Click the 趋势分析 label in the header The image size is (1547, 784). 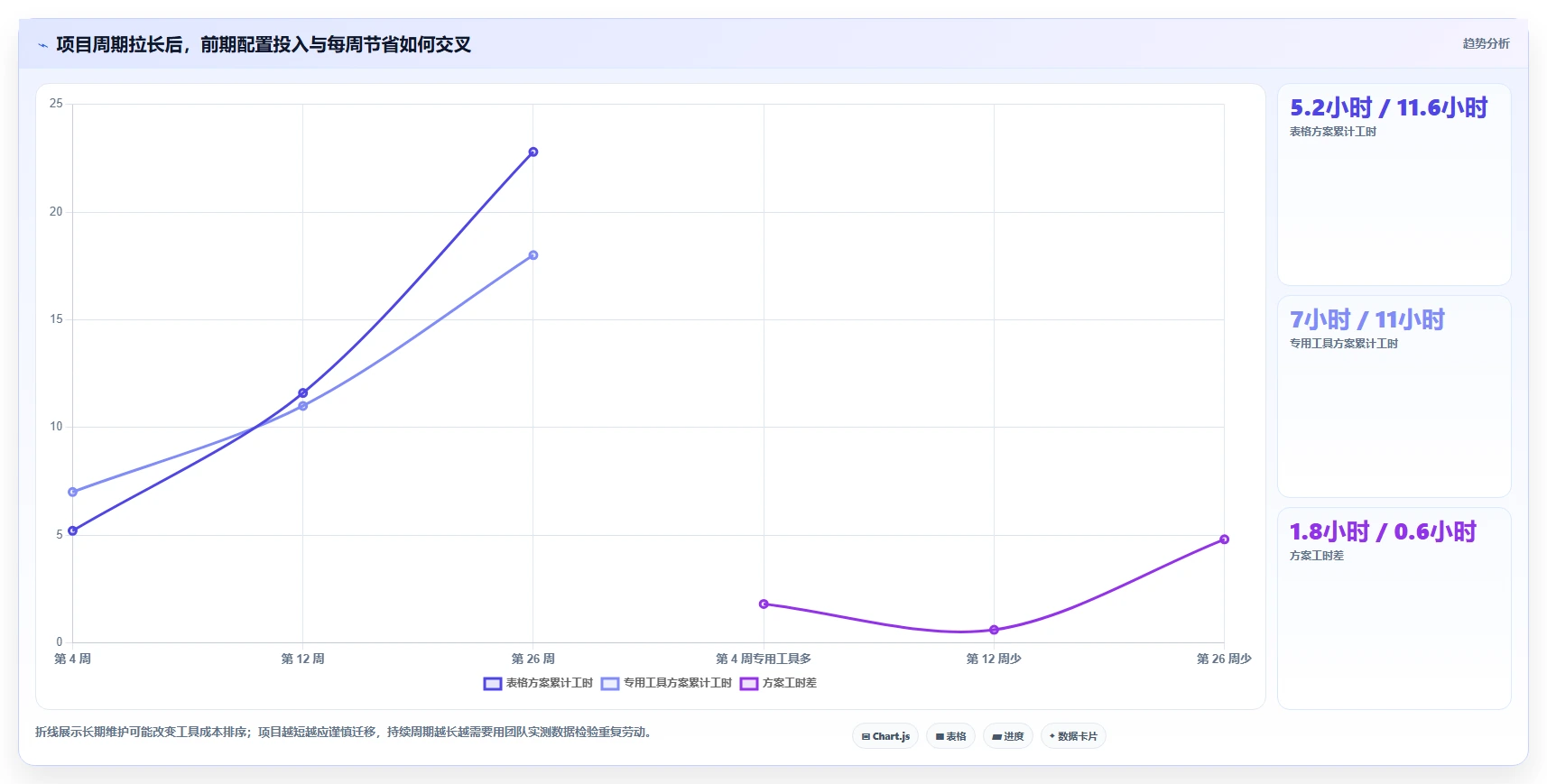(x=1486, y=43)
